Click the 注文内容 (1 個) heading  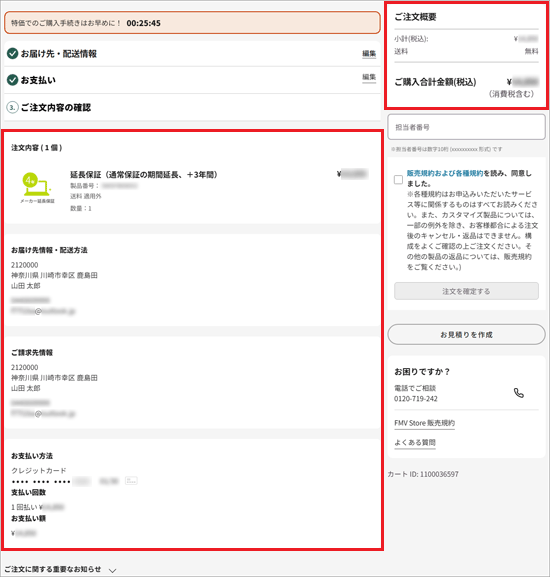coord(36,148)
